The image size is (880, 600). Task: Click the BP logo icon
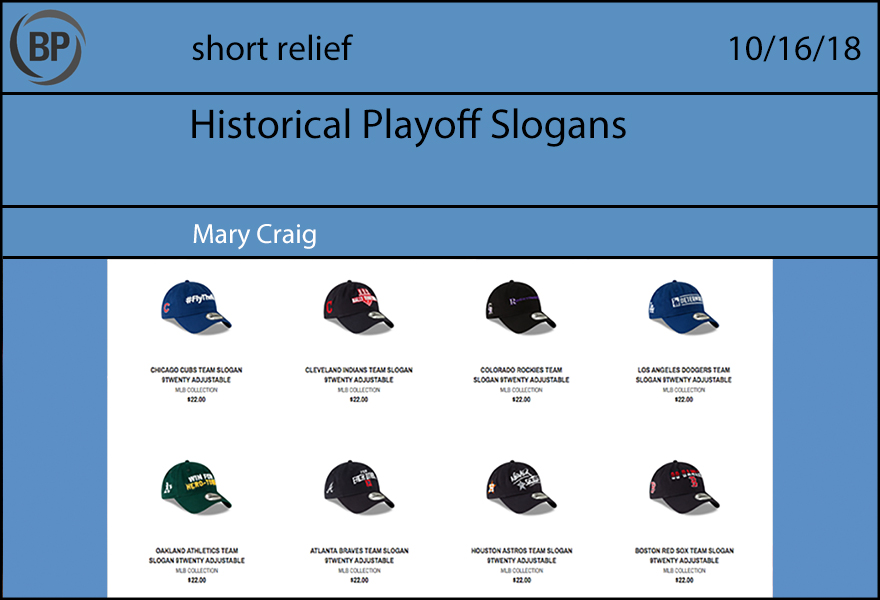coord(47,47)
